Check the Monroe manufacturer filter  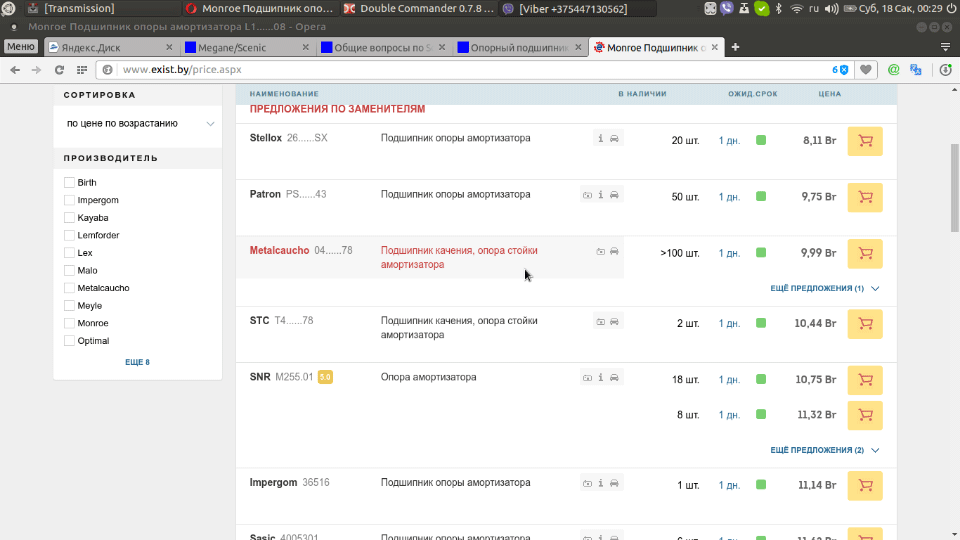click(69, 323)
